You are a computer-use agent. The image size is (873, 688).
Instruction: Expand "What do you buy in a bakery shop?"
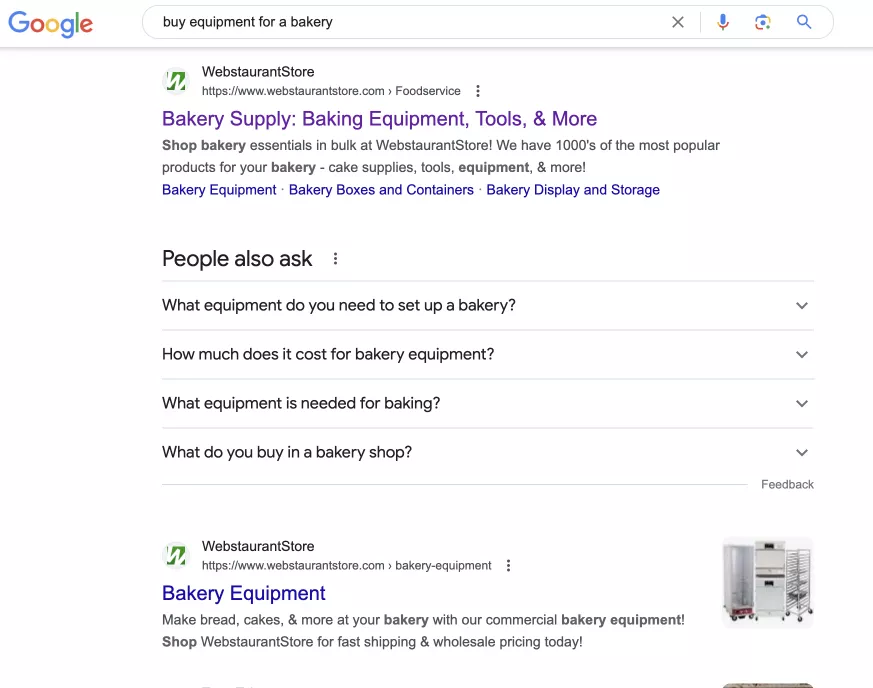coord(488,453)
